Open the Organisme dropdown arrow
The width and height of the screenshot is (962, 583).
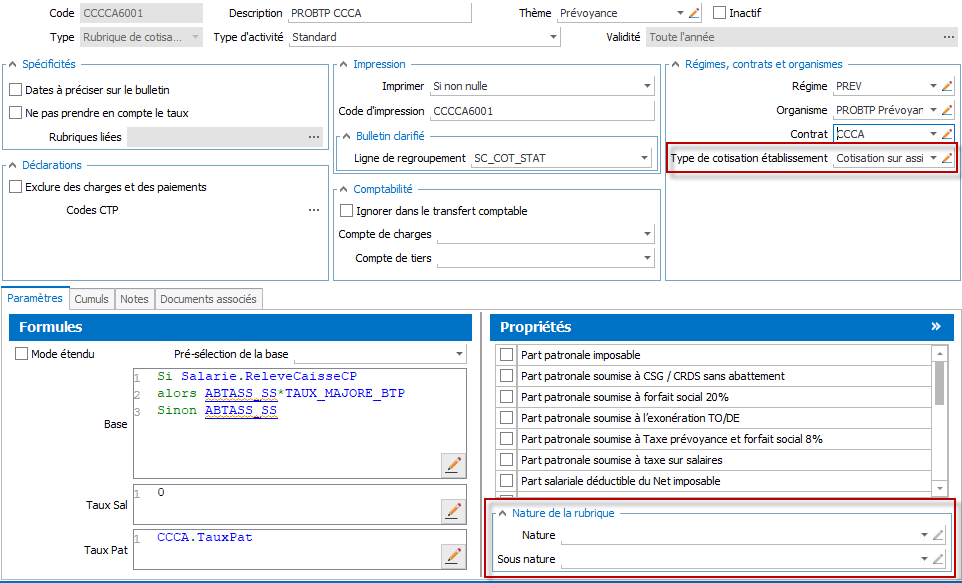pos(933,110)
